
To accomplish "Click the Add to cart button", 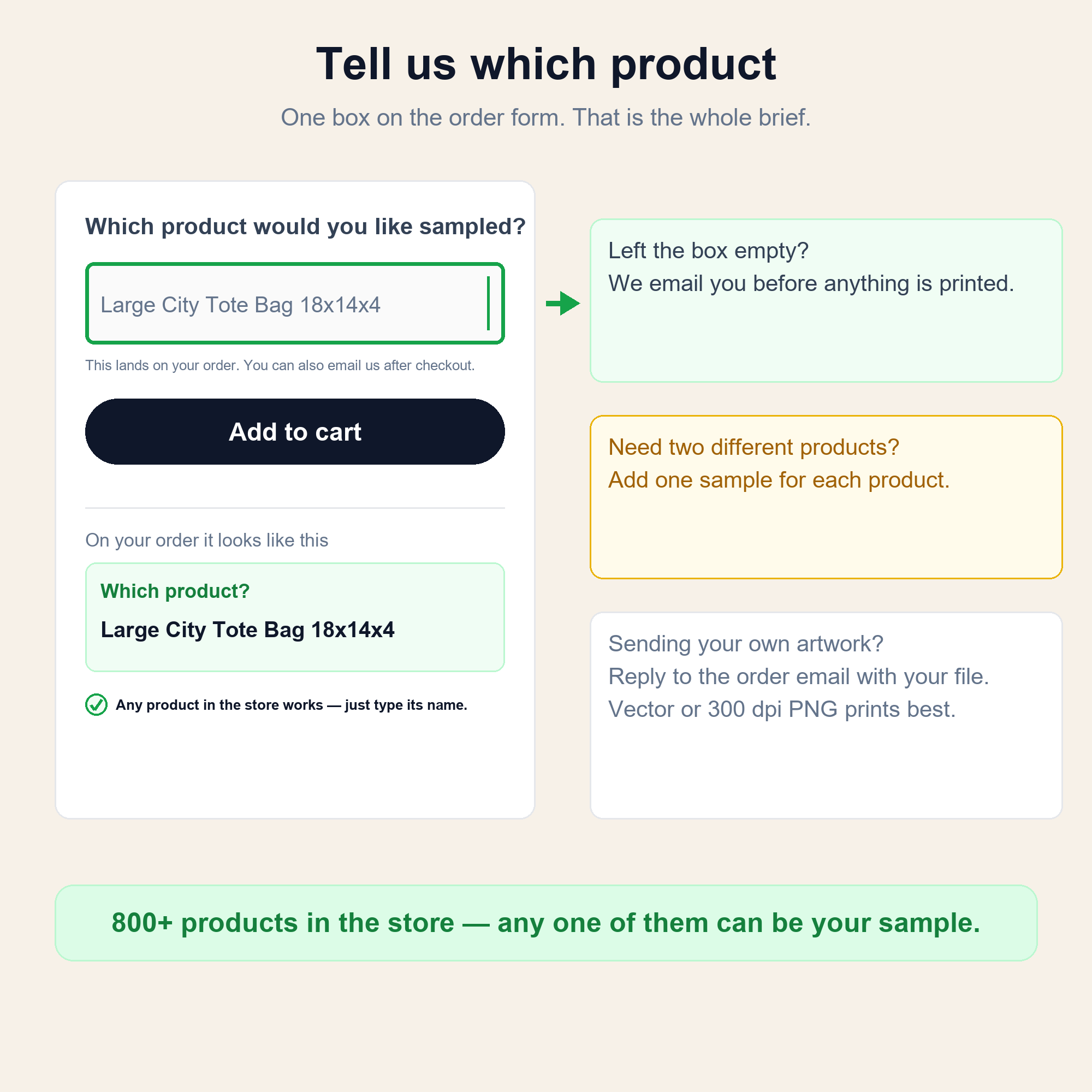I will [294, 431].
